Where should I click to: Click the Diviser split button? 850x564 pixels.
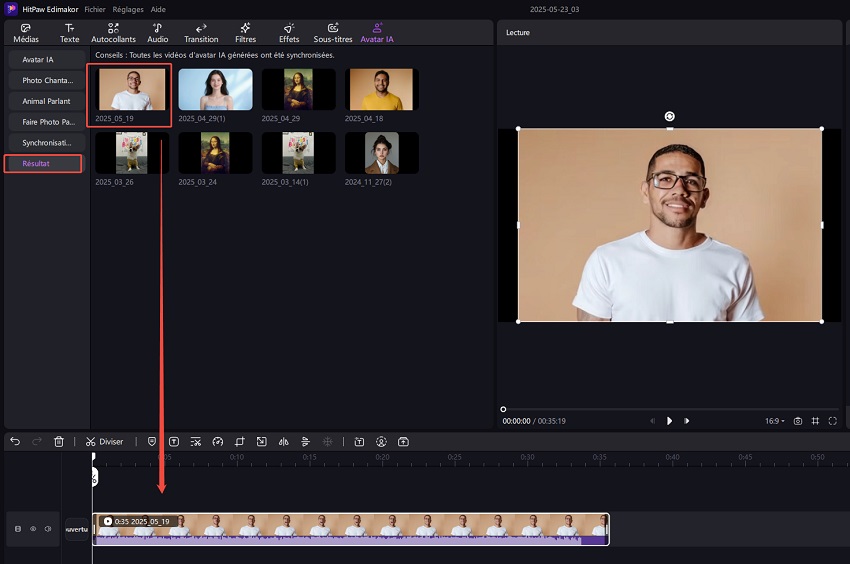(x=105, y=442)
